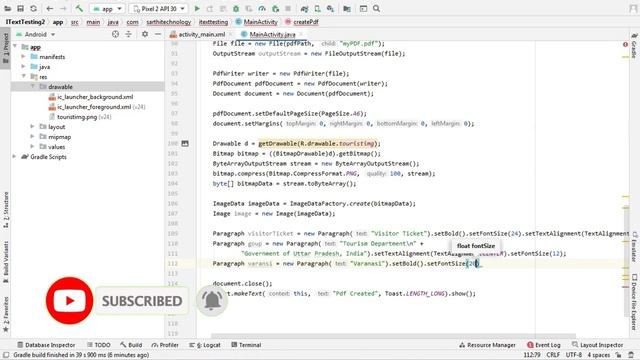
Task: Toggle the Device File Explorer side tab
Action: pyautogui.click(x=634, y=301)
